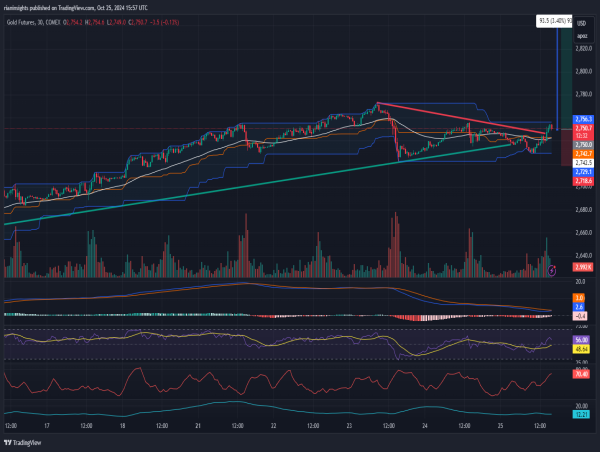Click the cyan 12.21 indicator value tag
Image resolution: width=600 pixels, height=452 pixels.
(581, 414)
